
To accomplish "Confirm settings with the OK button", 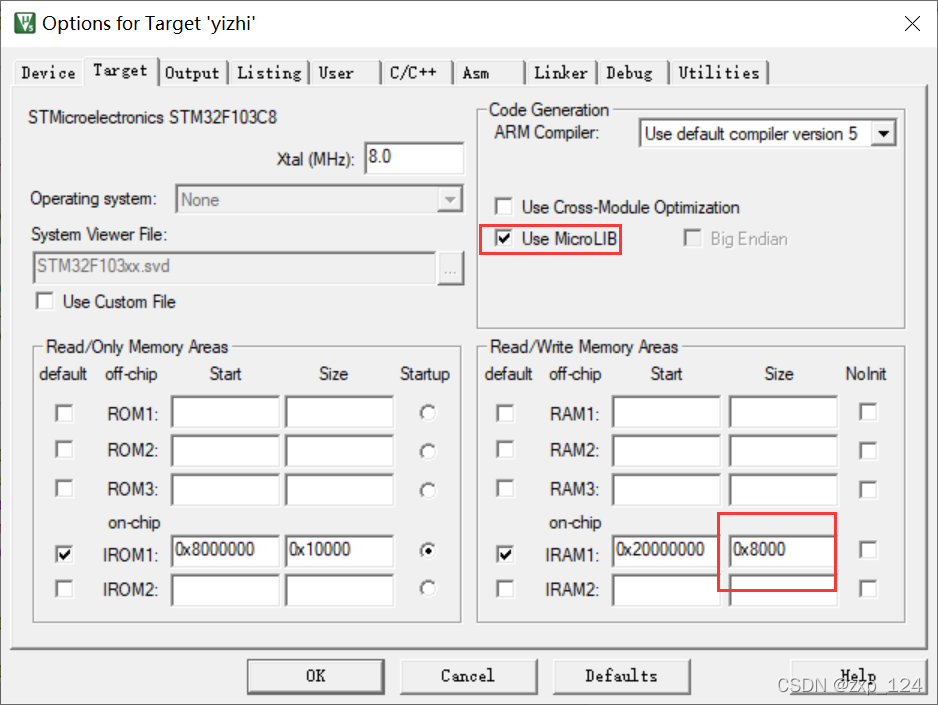I will [316, 676].
